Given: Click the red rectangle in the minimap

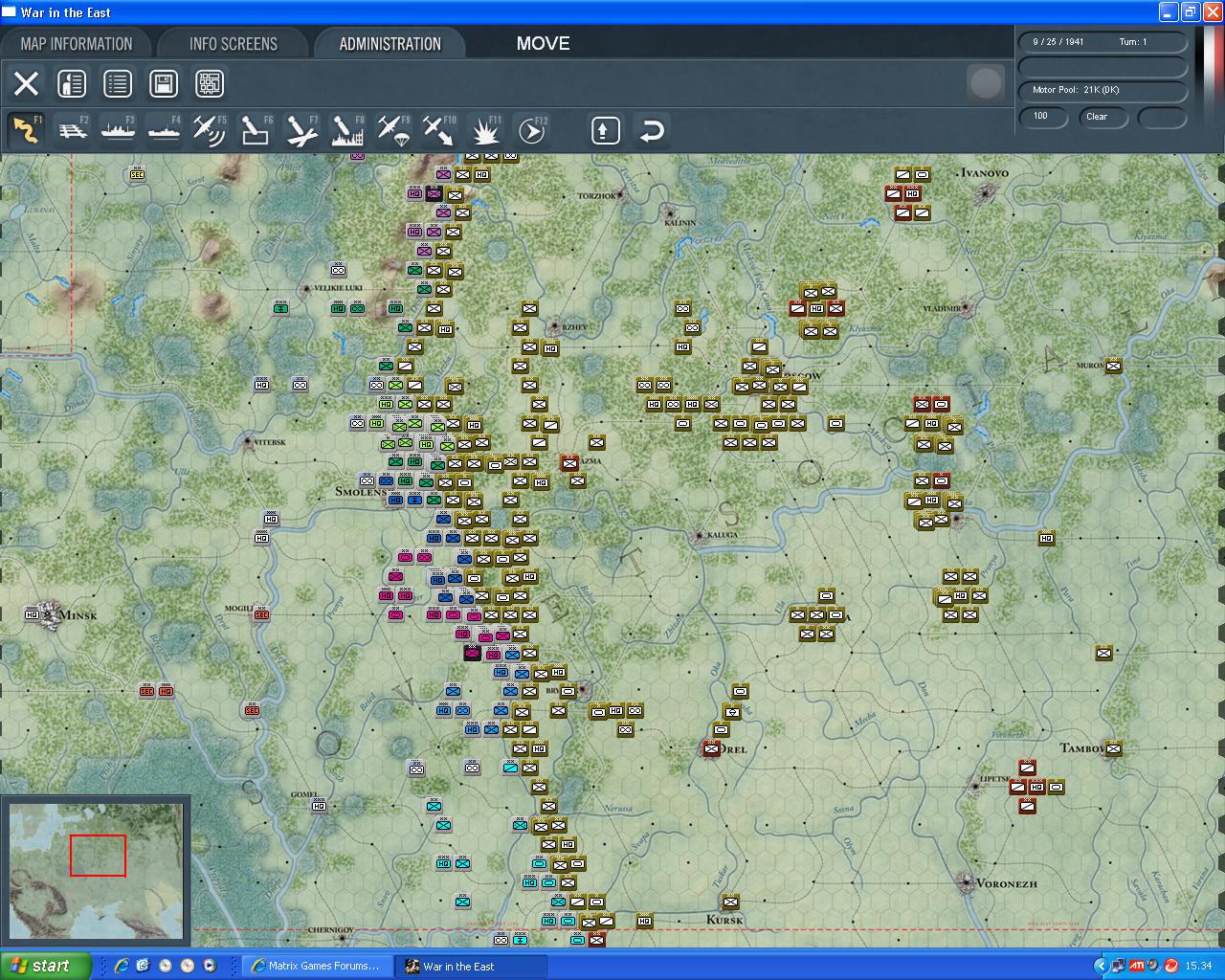Looking at the screenshot, I should tap(98, 856).
